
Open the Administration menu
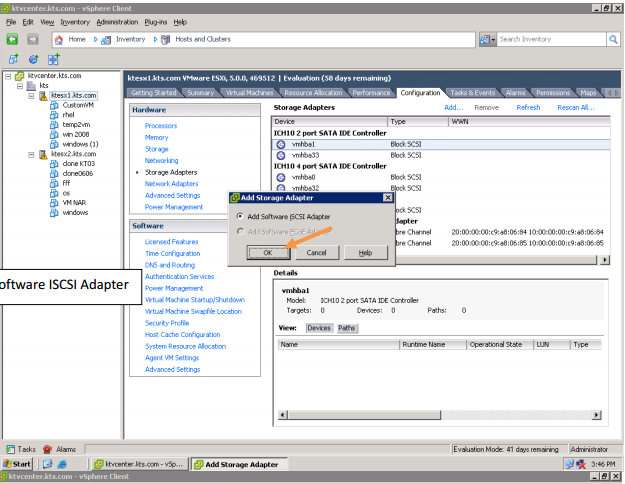click(117, 22)
